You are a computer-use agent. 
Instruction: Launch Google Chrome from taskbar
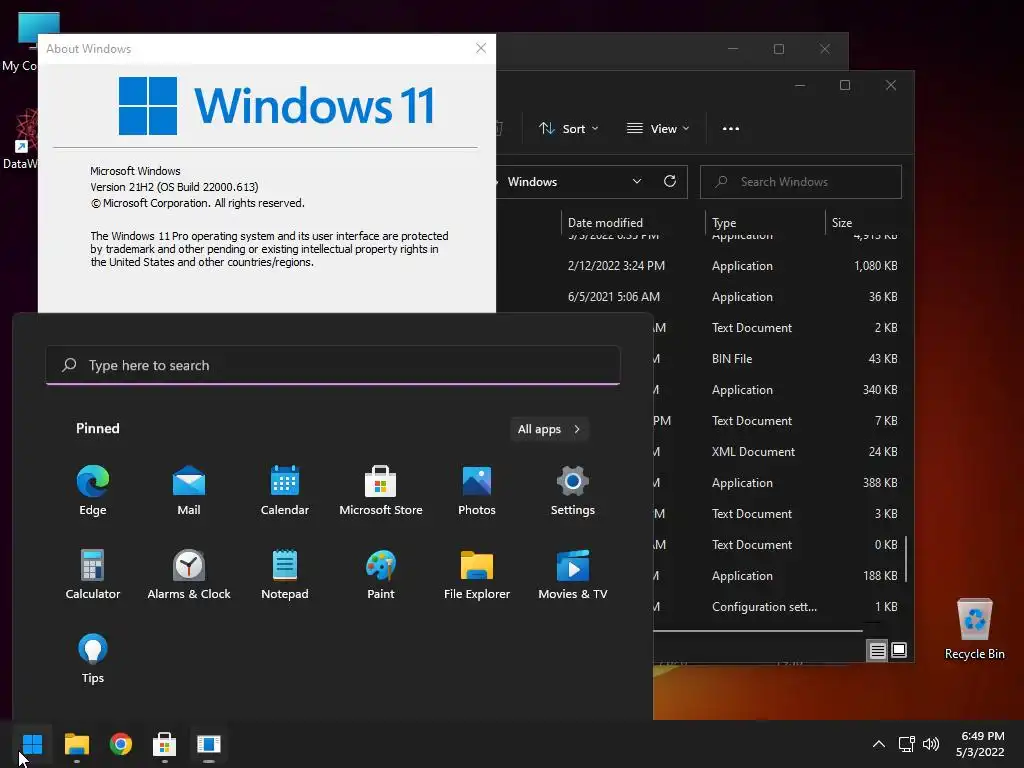coord(120,744)
